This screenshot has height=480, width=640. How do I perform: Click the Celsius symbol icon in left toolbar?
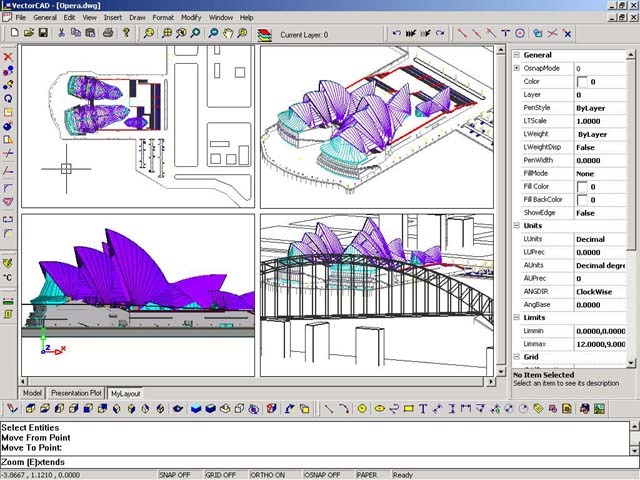point(8,278)
